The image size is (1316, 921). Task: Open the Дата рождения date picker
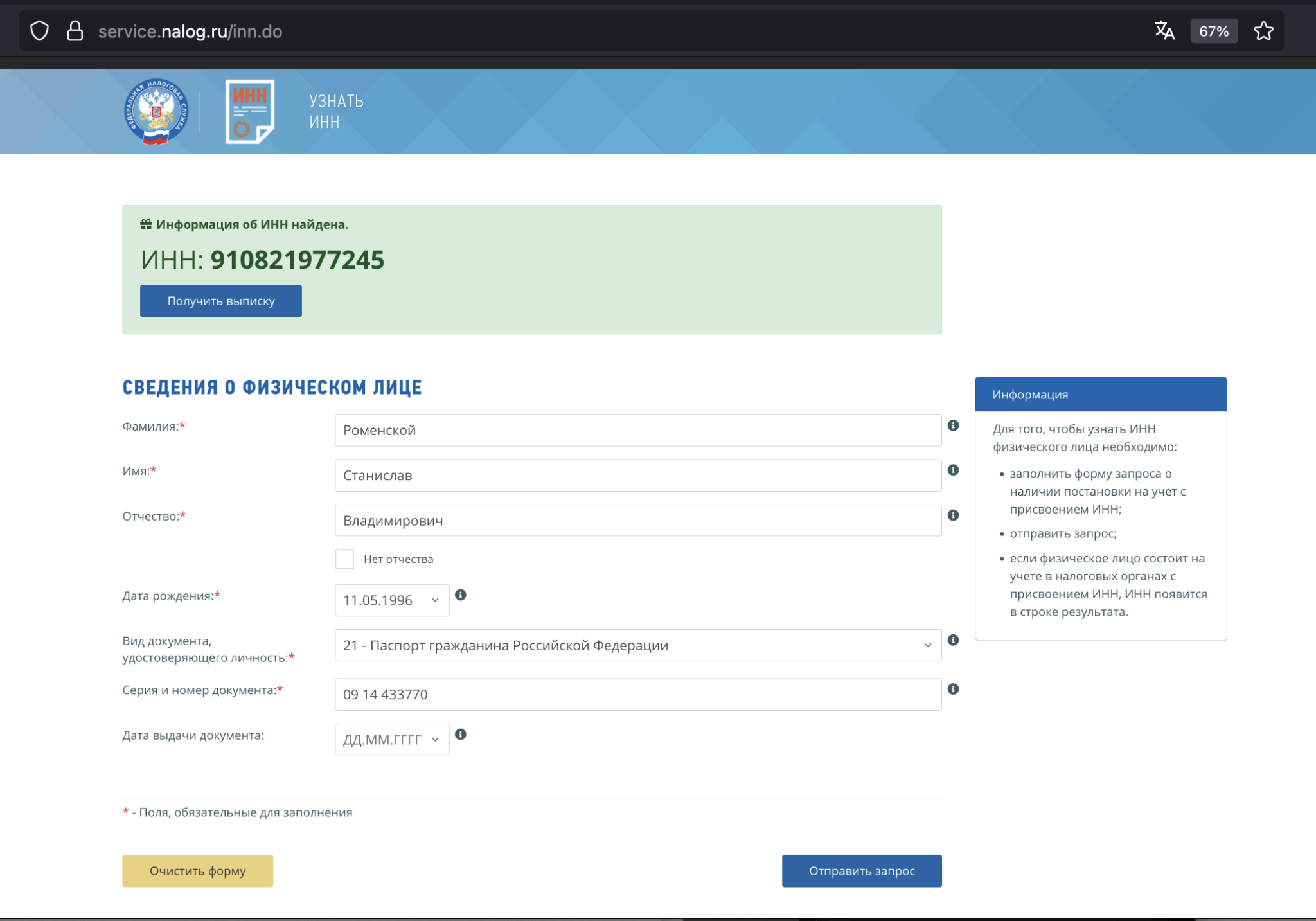392,600
